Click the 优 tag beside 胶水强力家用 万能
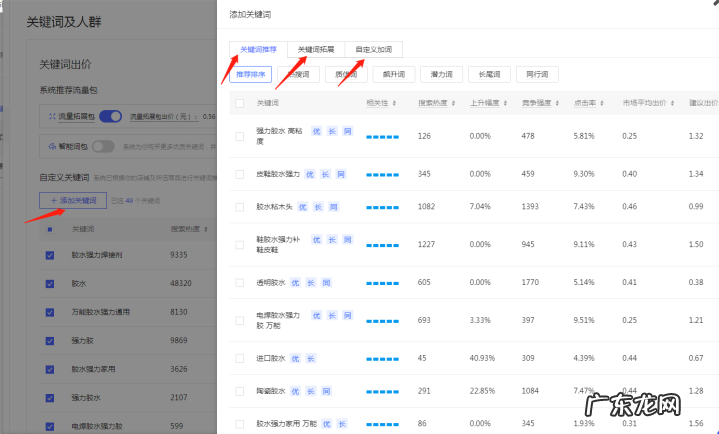Screen dimensions: 719x434 click(326, 424)
